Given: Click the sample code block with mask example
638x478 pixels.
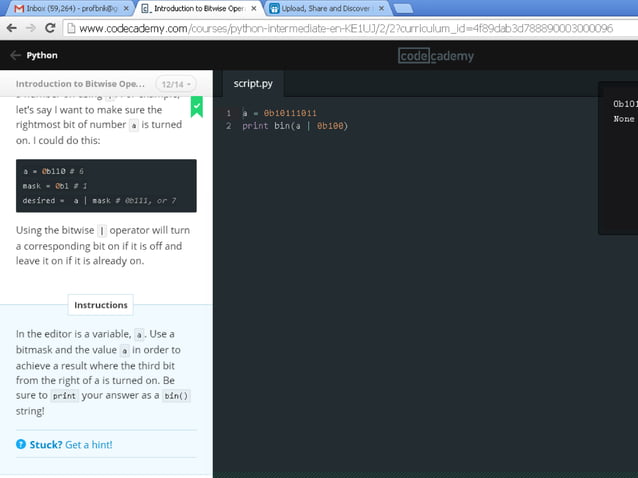Looking at the screenshot, I should point(106,186).
